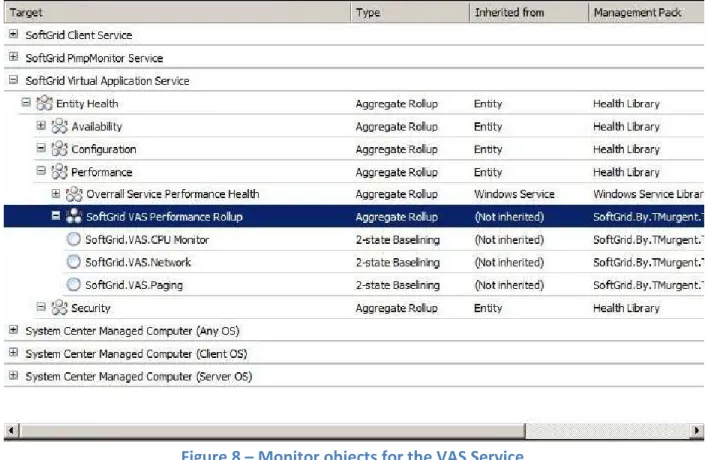This screenshot has width=708, height=460.
Task: Expand SoftGrid Client Service node
Action: 14,34
